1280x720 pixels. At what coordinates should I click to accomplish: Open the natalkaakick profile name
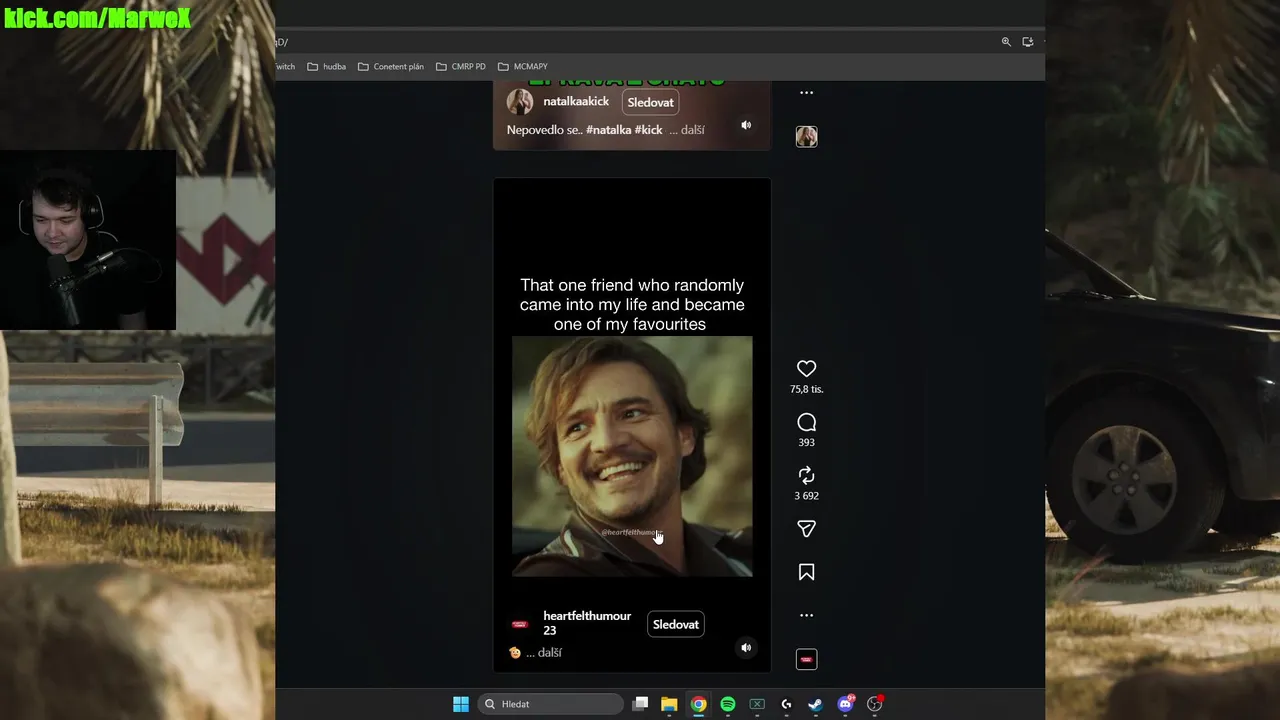point(576,102)
